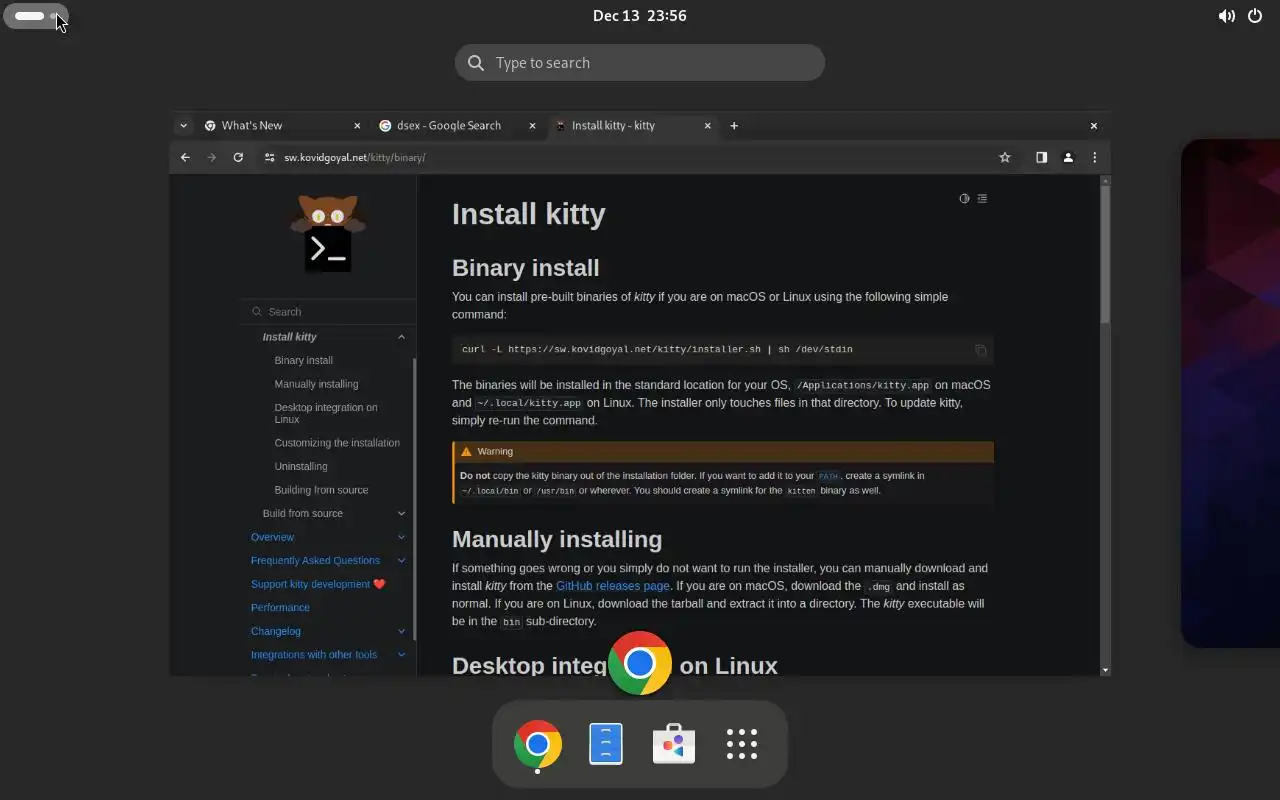The height and width of the screenshot is (800, 1280).
Task: Close the What's New tab
Action: [x=357, y=126]
